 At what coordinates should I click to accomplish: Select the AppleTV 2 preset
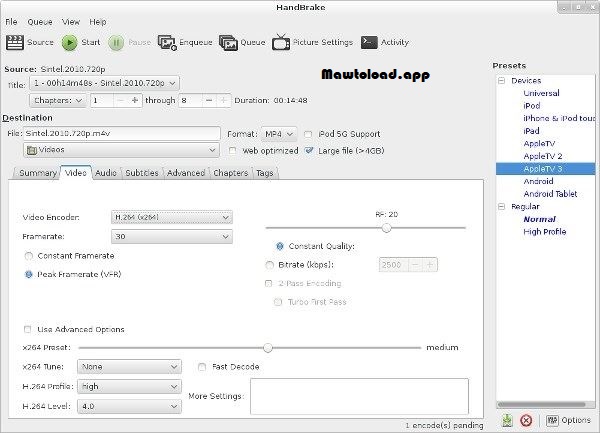pyautogui.click(x=543, y=156)
